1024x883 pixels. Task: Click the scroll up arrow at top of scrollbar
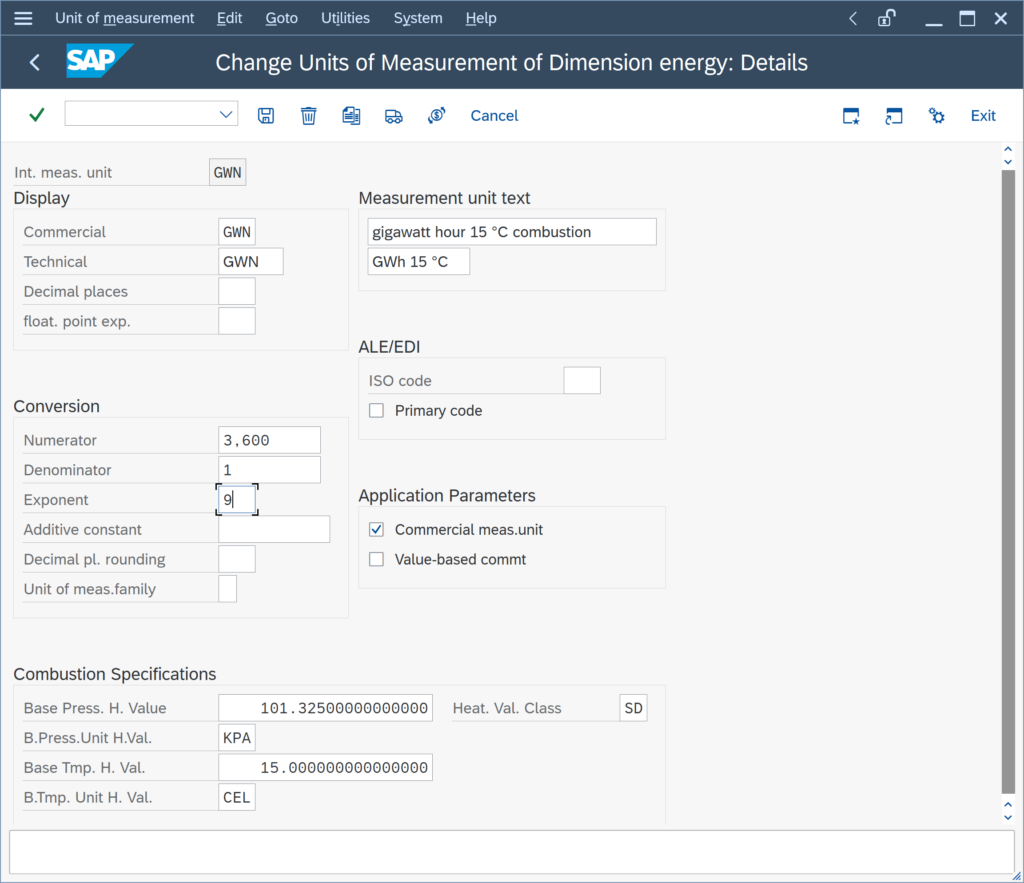click(x=1008, y=150)
